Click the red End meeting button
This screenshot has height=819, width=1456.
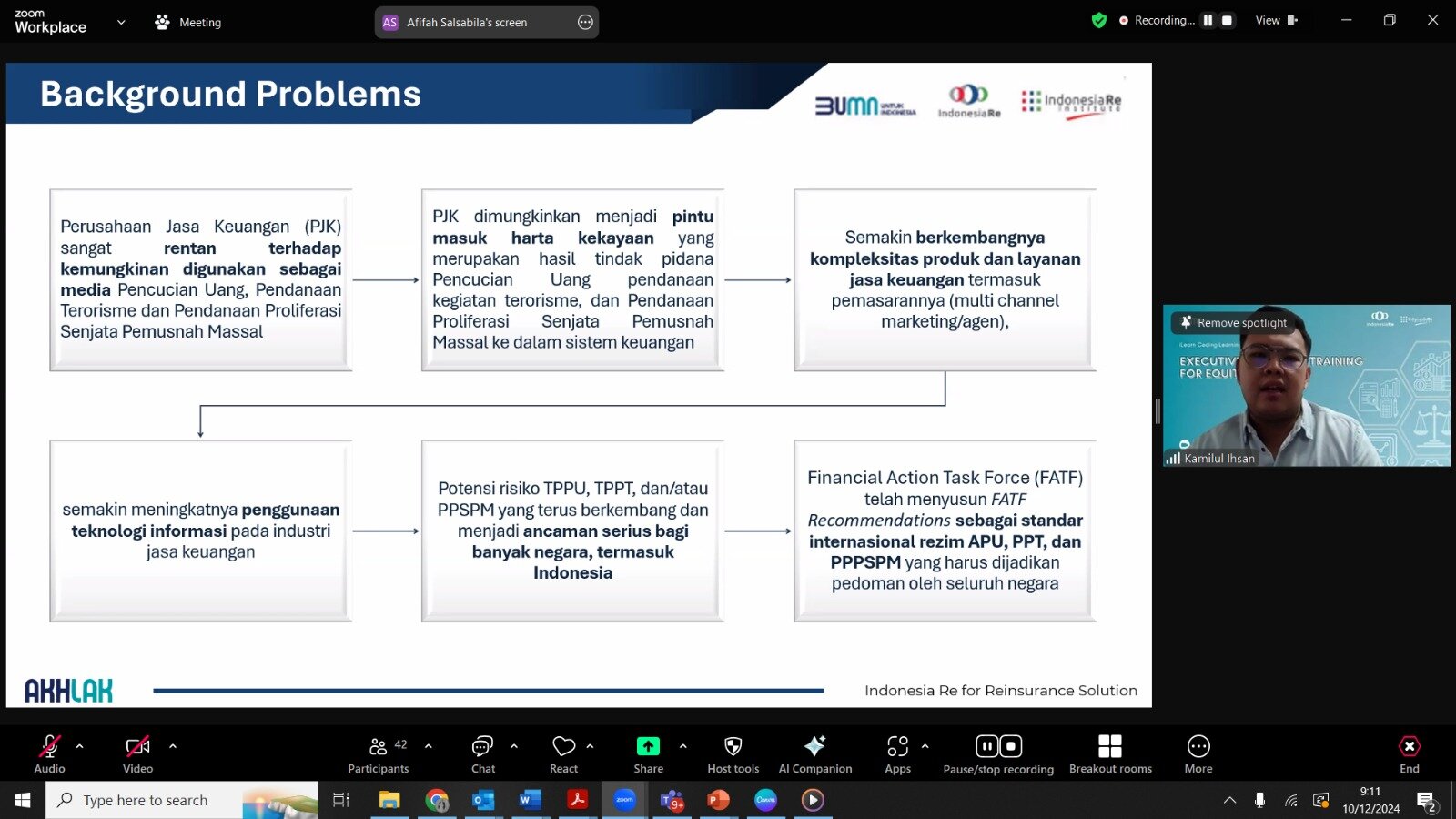pos(1409,754)
